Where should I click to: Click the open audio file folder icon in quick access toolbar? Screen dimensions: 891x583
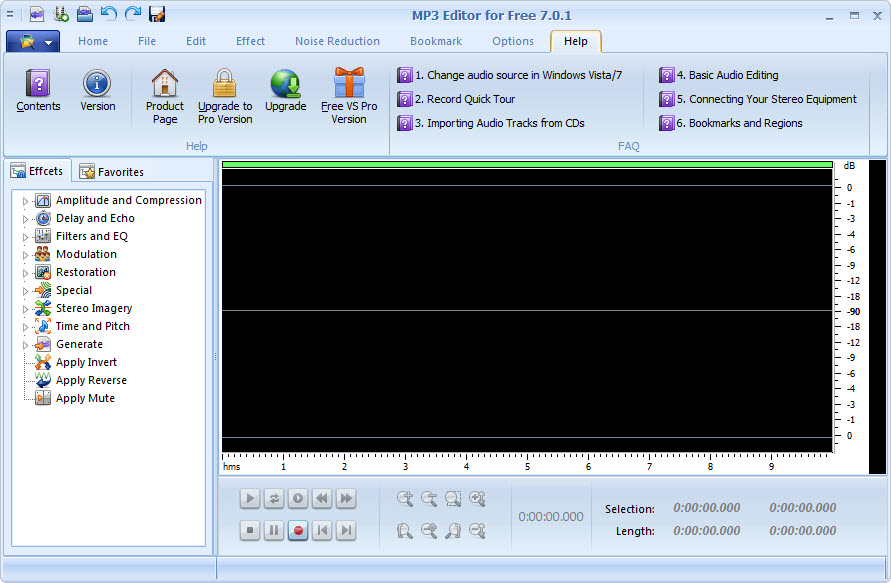point(85,14)
